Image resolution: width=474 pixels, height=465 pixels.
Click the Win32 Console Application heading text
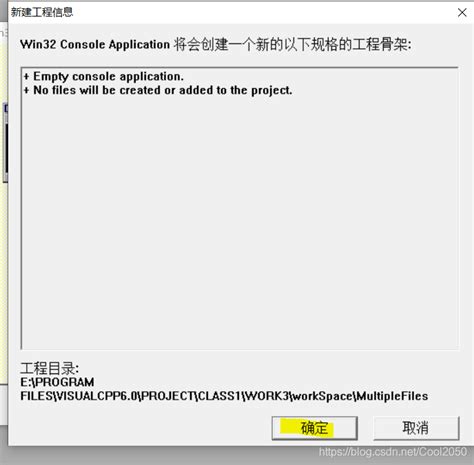[x=95, y=44]
